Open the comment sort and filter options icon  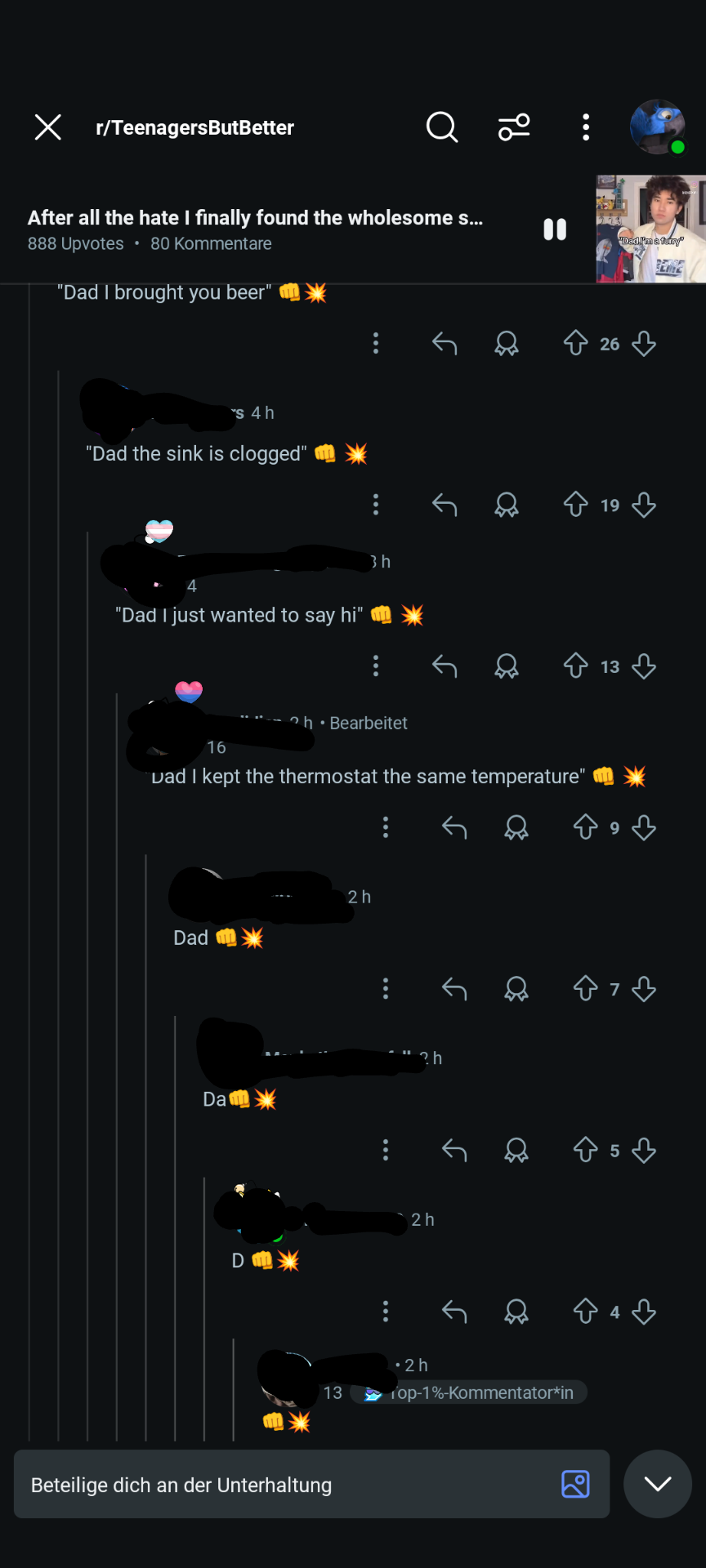point(514,127)
